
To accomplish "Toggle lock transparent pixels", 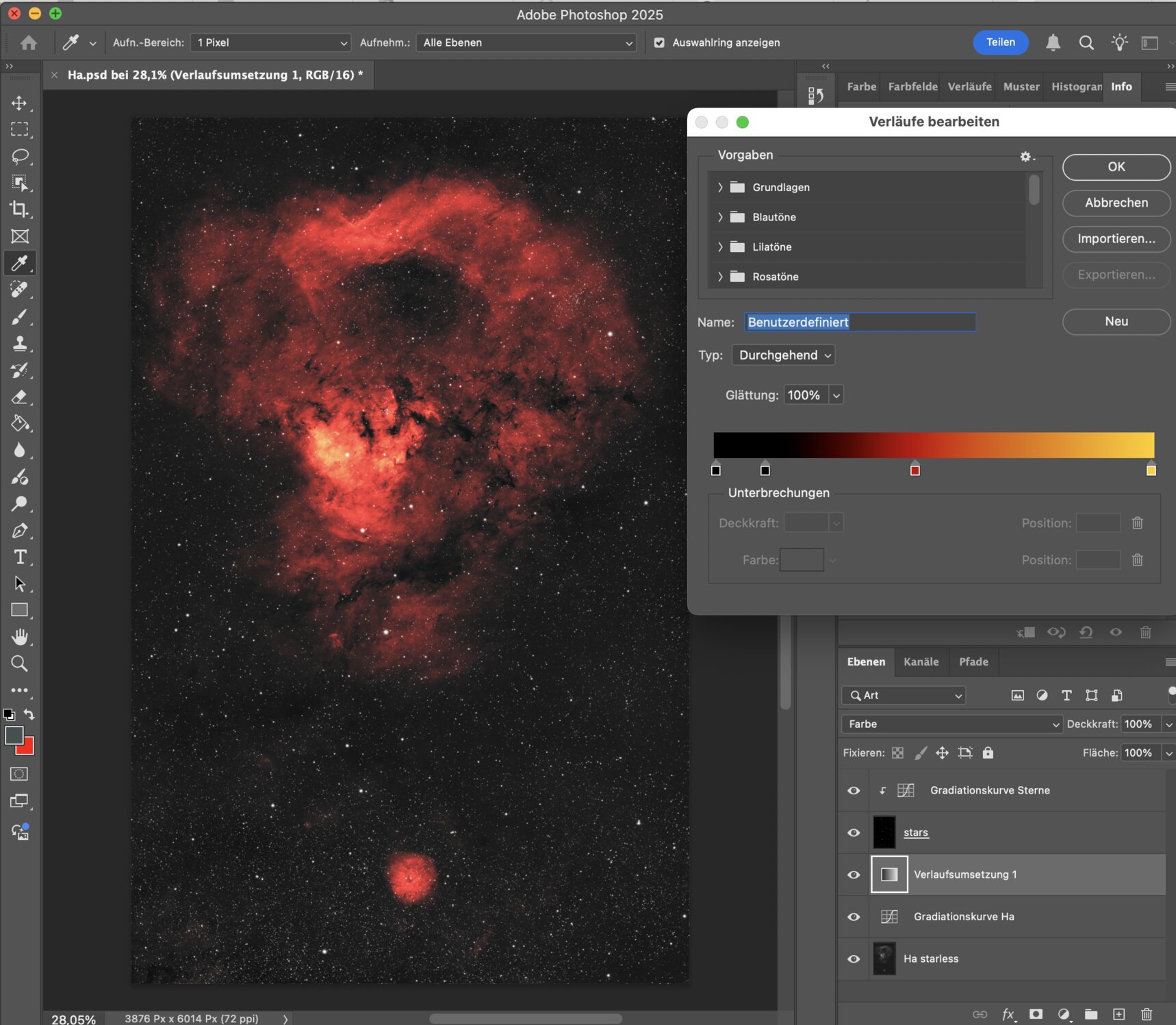I will pos(897,752).
